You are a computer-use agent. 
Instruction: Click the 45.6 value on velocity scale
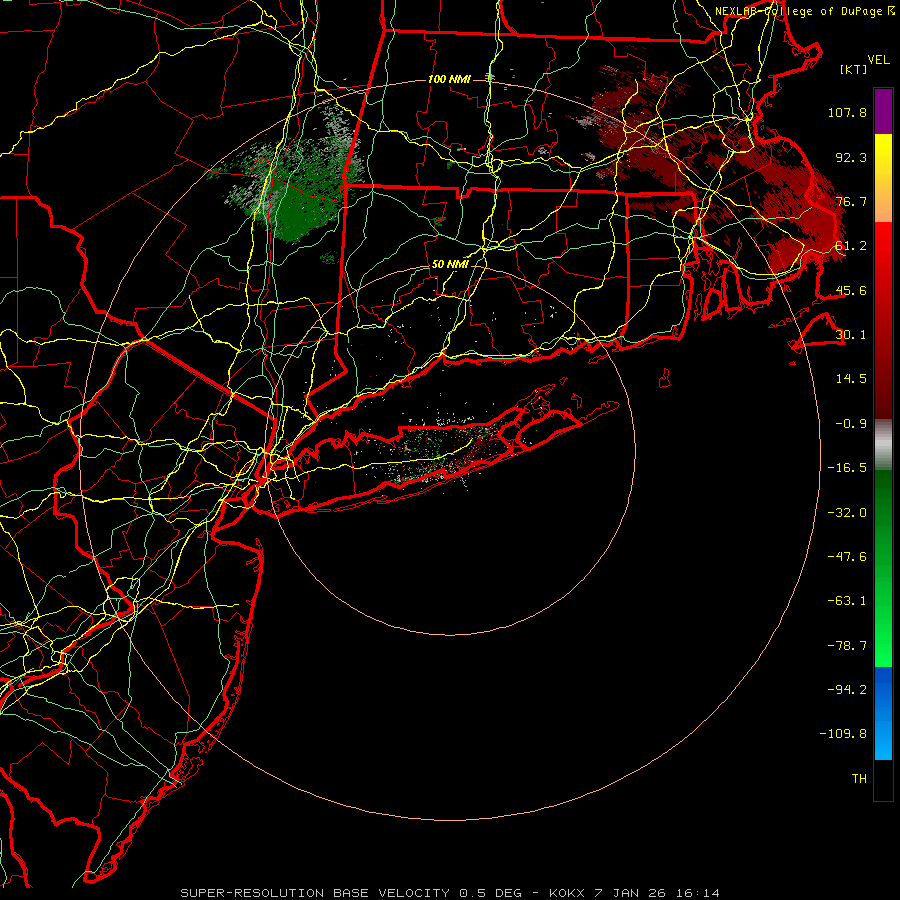[x=851, y=290]
